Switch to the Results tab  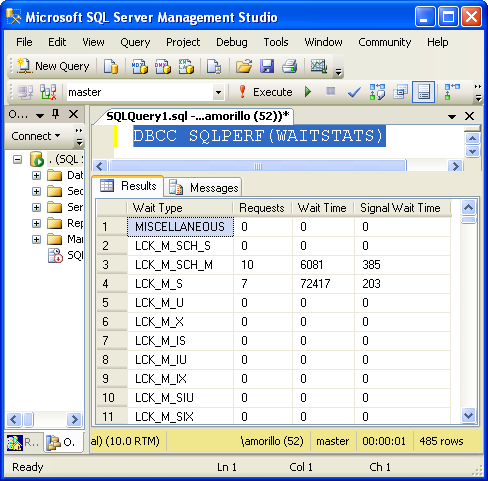128,186
